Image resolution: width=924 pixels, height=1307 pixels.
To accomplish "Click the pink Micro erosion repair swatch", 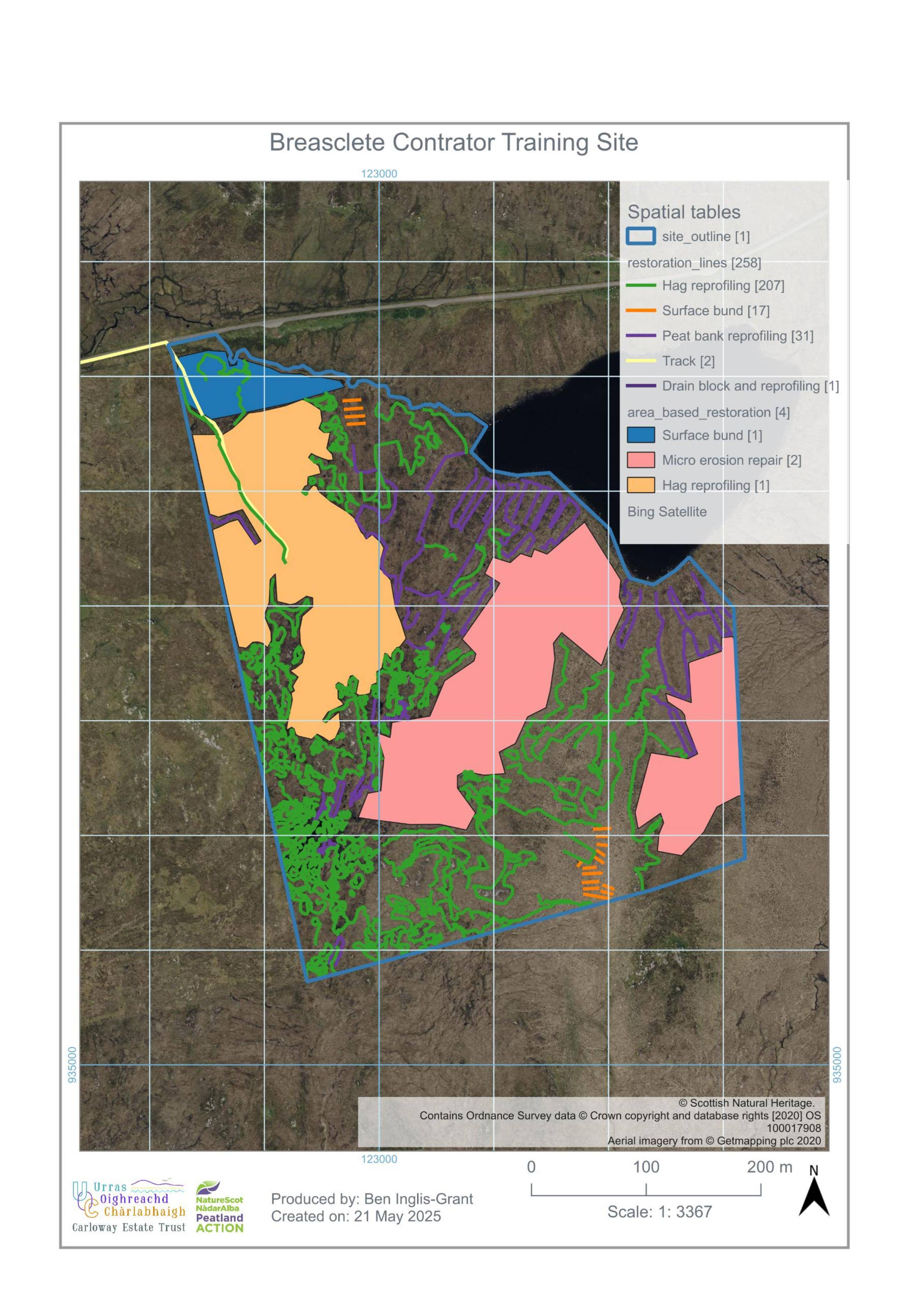I will coord(641,460).
